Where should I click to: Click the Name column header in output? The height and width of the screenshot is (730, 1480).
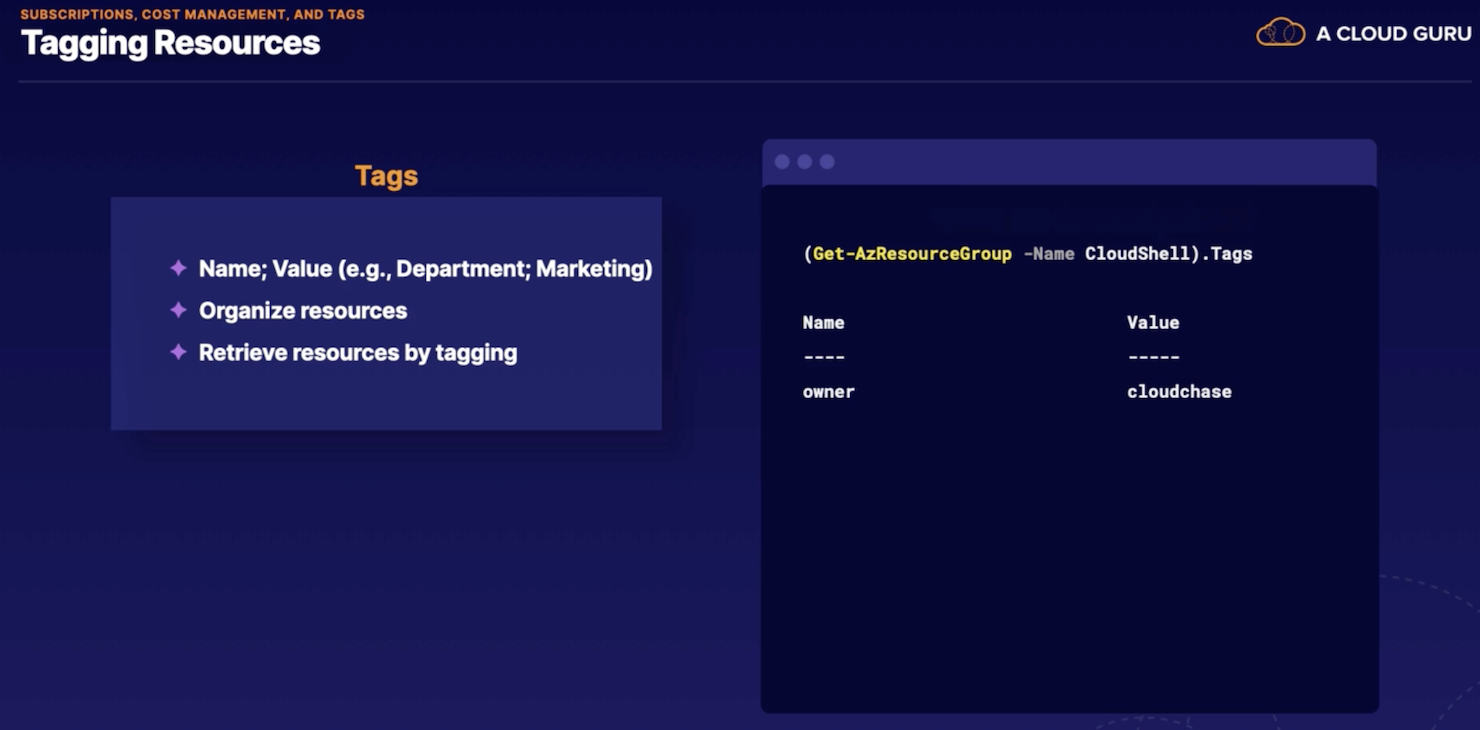(x=823, y=323)
